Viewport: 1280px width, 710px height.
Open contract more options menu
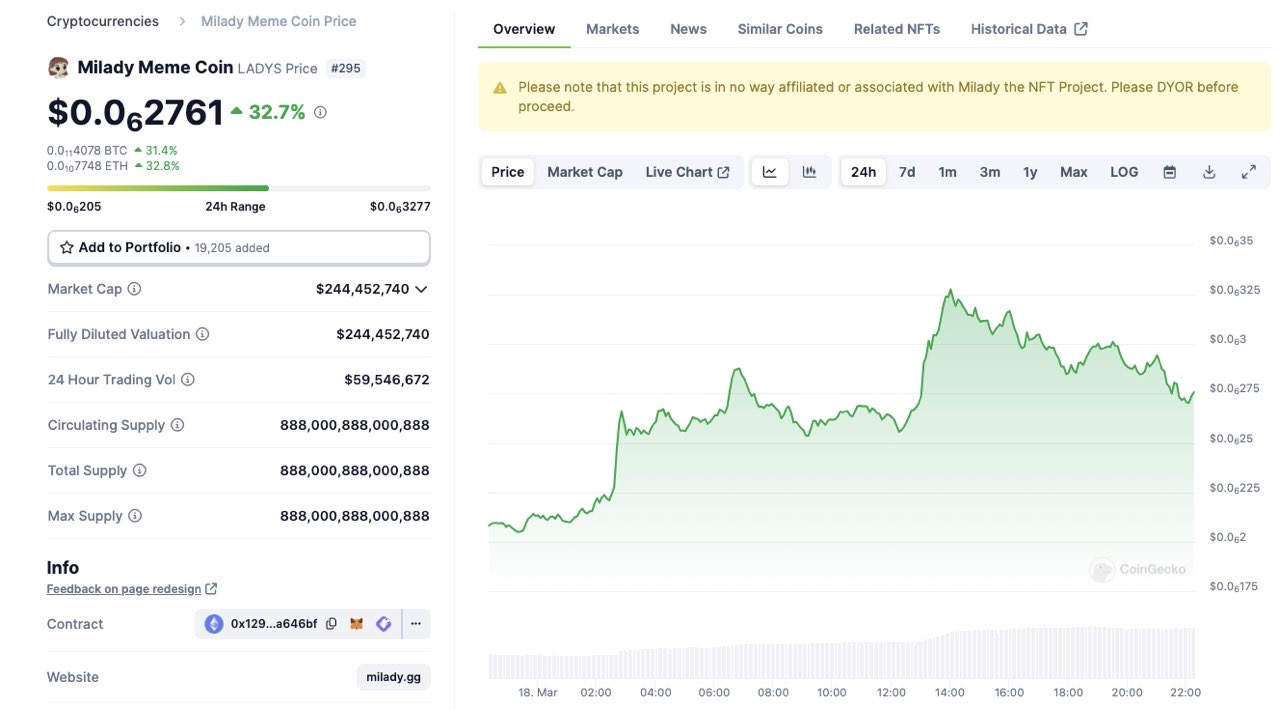tap(416, 624)
